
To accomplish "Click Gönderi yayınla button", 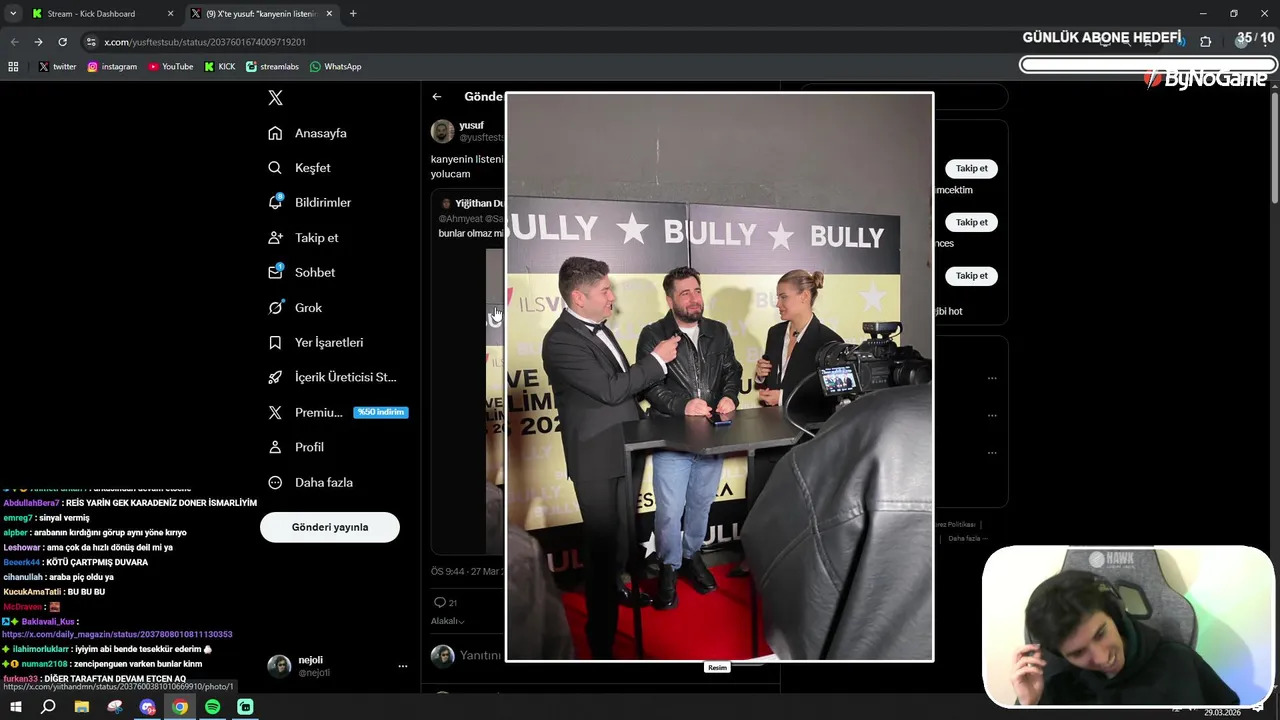I will 330,527.
